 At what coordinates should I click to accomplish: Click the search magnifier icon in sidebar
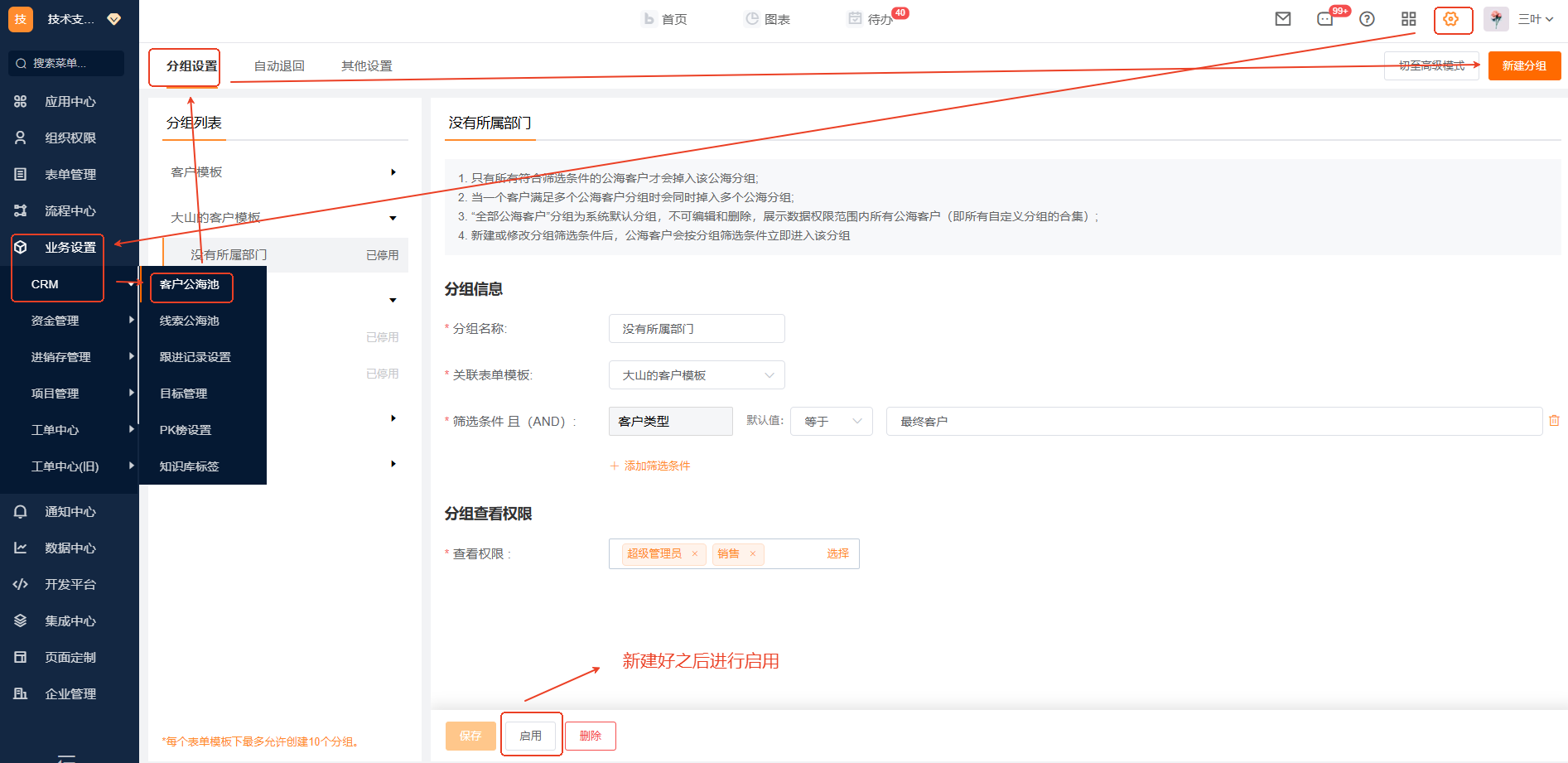(21, 63)
